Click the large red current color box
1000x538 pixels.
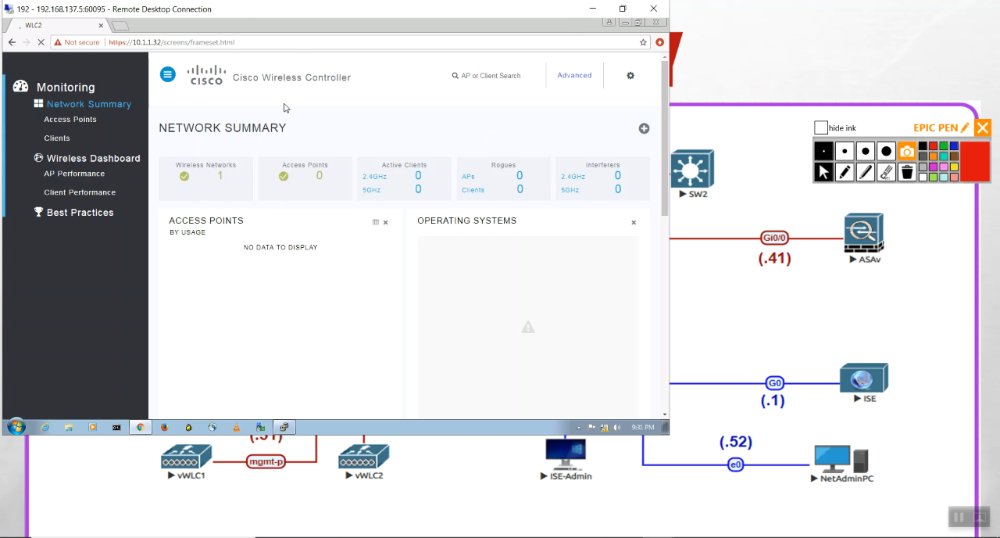point(975,162)
